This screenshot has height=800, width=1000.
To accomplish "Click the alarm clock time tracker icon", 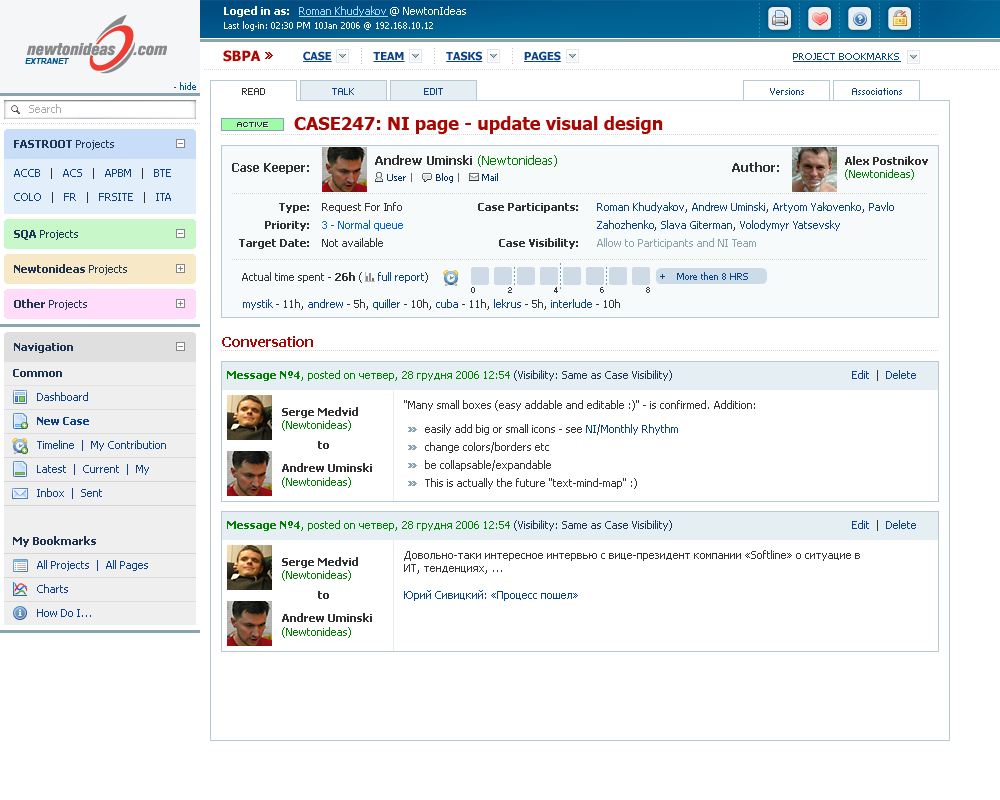I will (451, 277).
